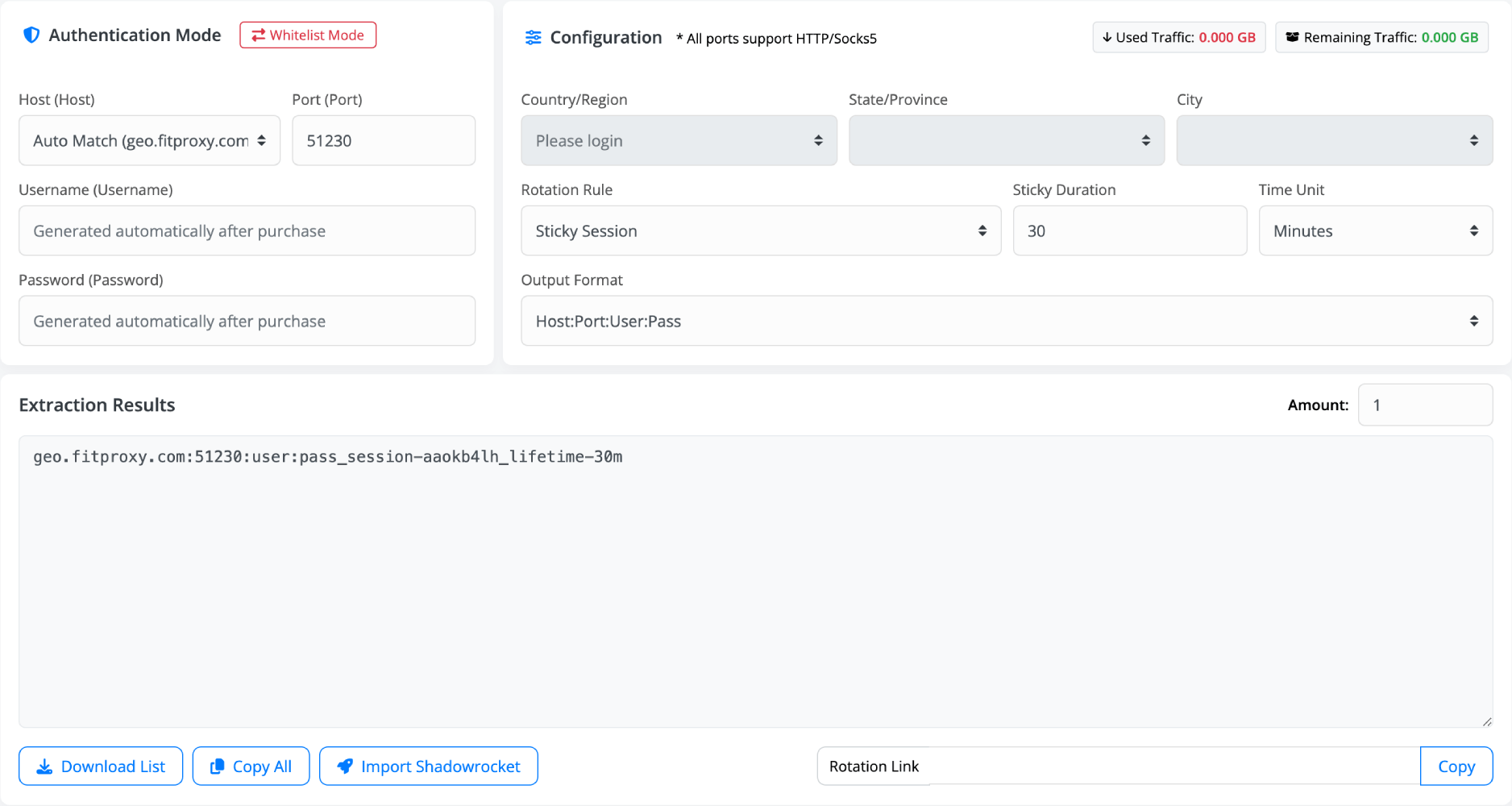Click the copy icon on Copy All button
The width and height of the screenshot is (1512, 806).
217,766
